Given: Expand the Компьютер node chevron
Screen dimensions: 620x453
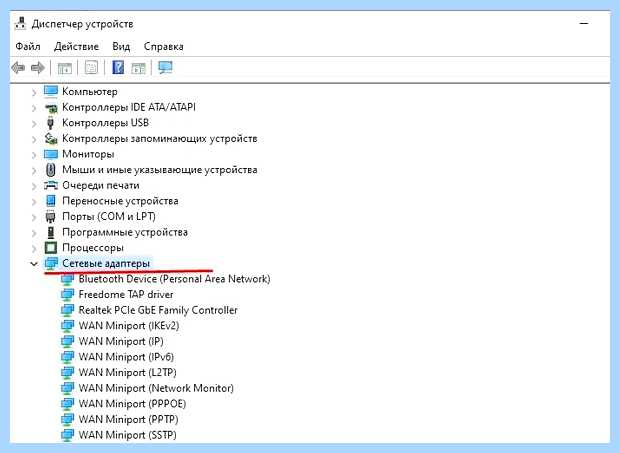Looking at the screenshot, I should [x=34, y=92].
